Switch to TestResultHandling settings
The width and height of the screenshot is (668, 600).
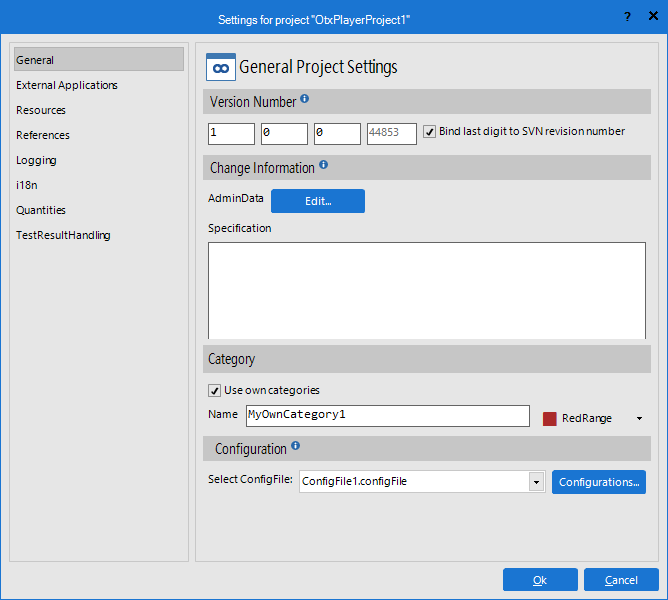tap(63, 235)
